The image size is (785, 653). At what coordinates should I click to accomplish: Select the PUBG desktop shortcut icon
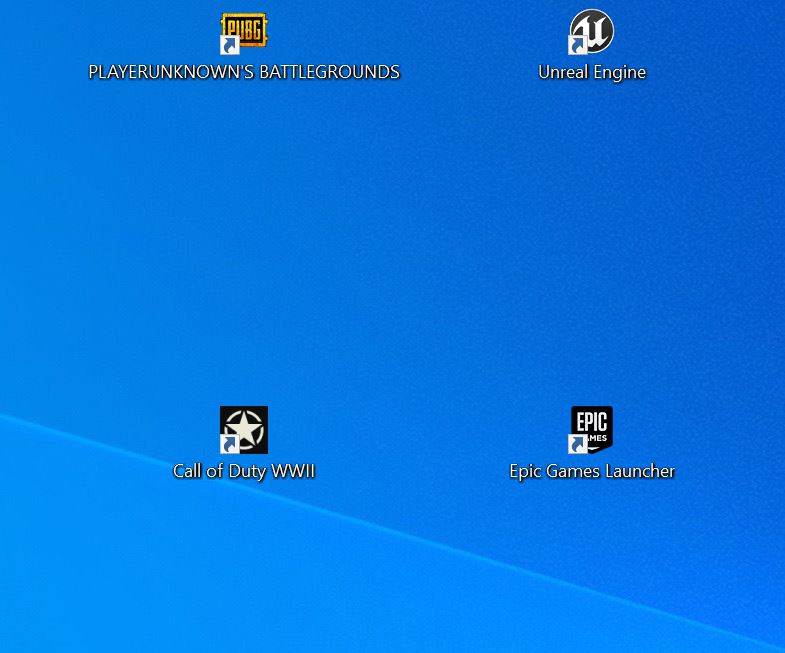244,32
